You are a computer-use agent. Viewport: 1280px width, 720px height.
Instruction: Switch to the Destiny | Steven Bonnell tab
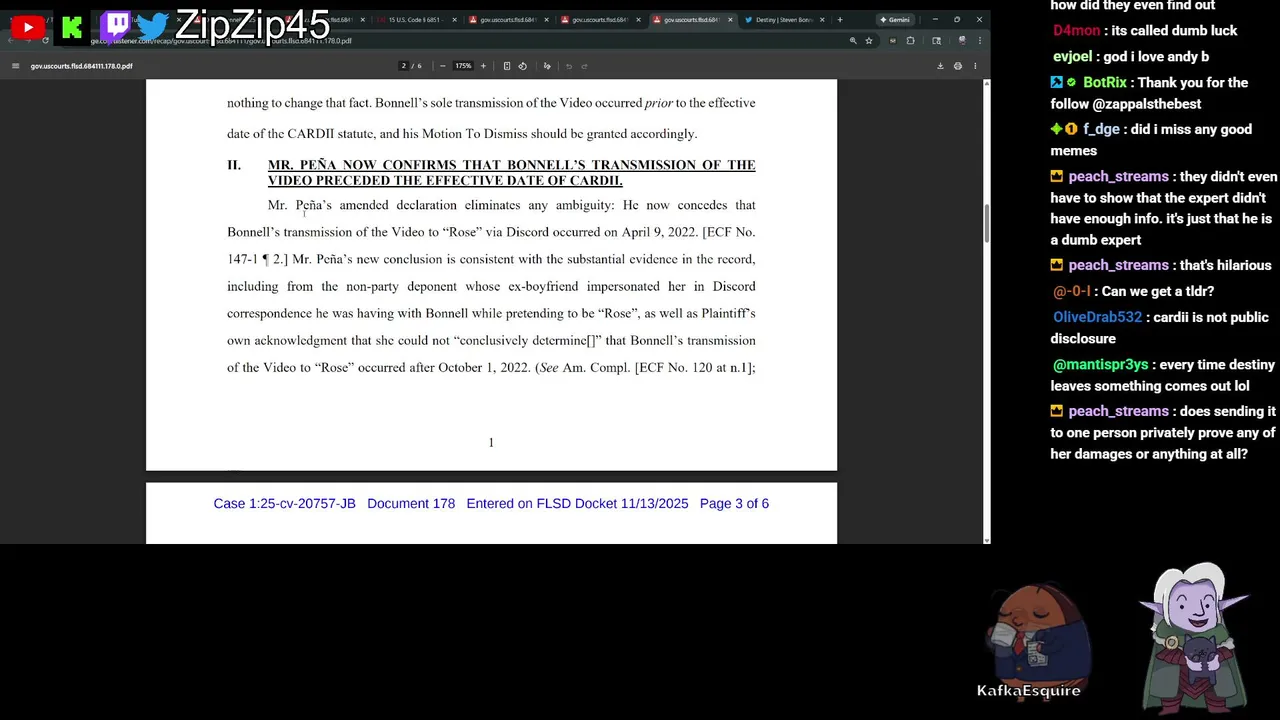[784, 19]
